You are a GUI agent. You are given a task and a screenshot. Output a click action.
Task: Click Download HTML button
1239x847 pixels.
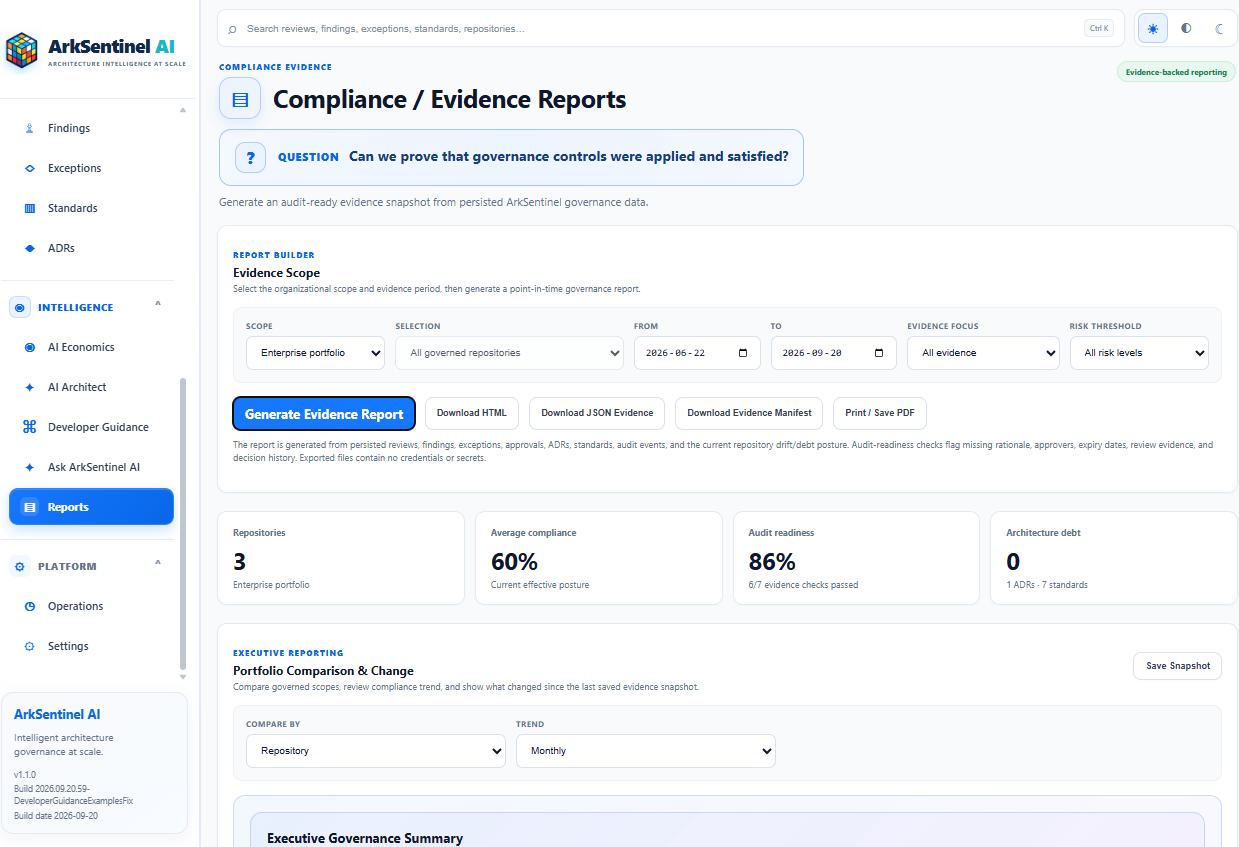472,413
